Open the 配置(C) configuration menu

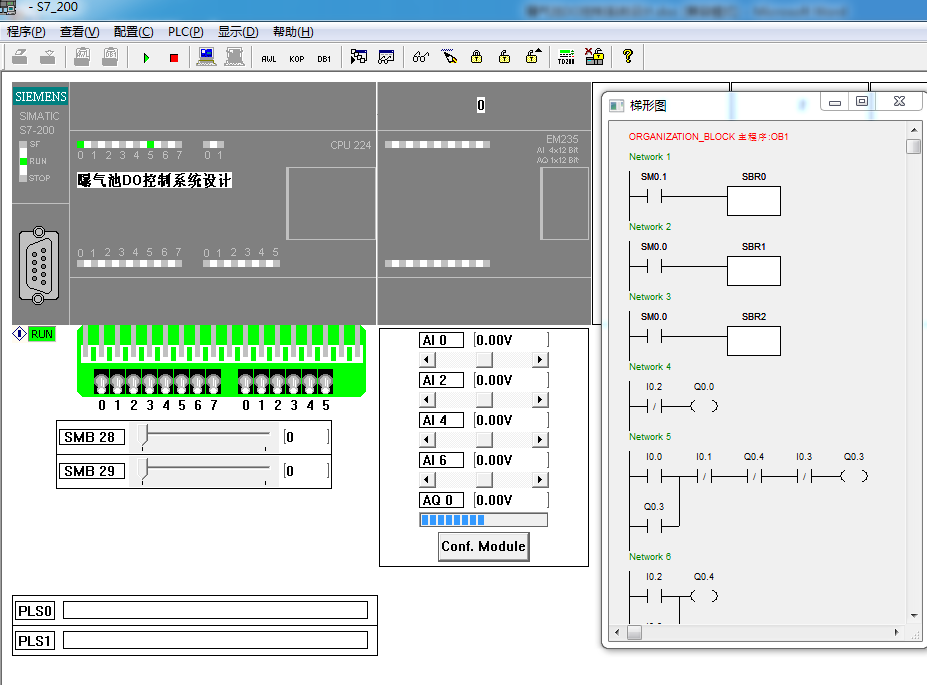point(133,32)
